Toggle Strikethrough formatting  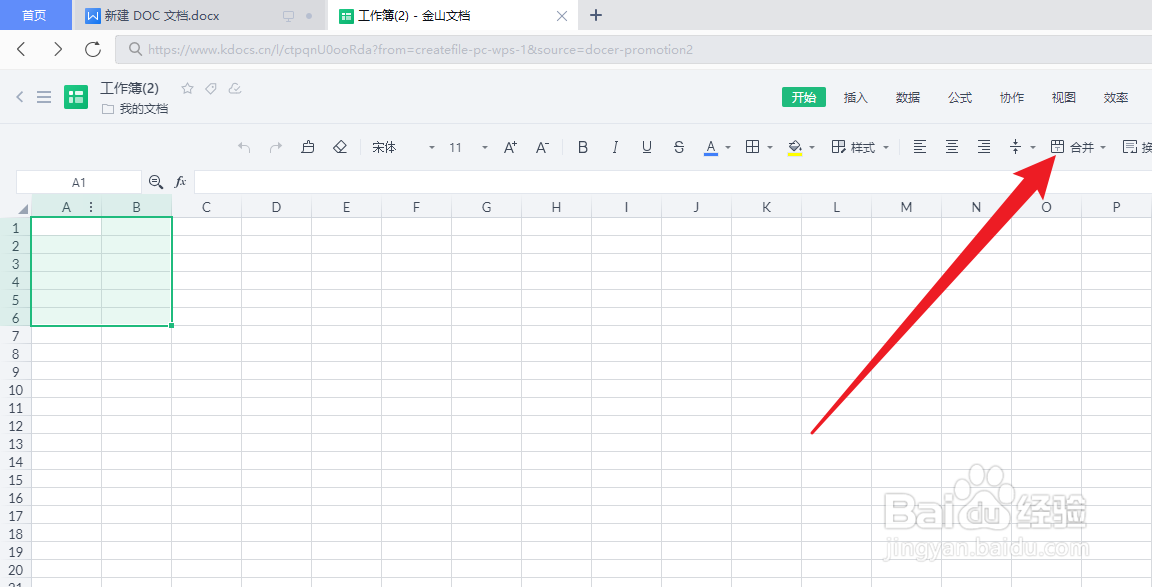coord(679,148)
